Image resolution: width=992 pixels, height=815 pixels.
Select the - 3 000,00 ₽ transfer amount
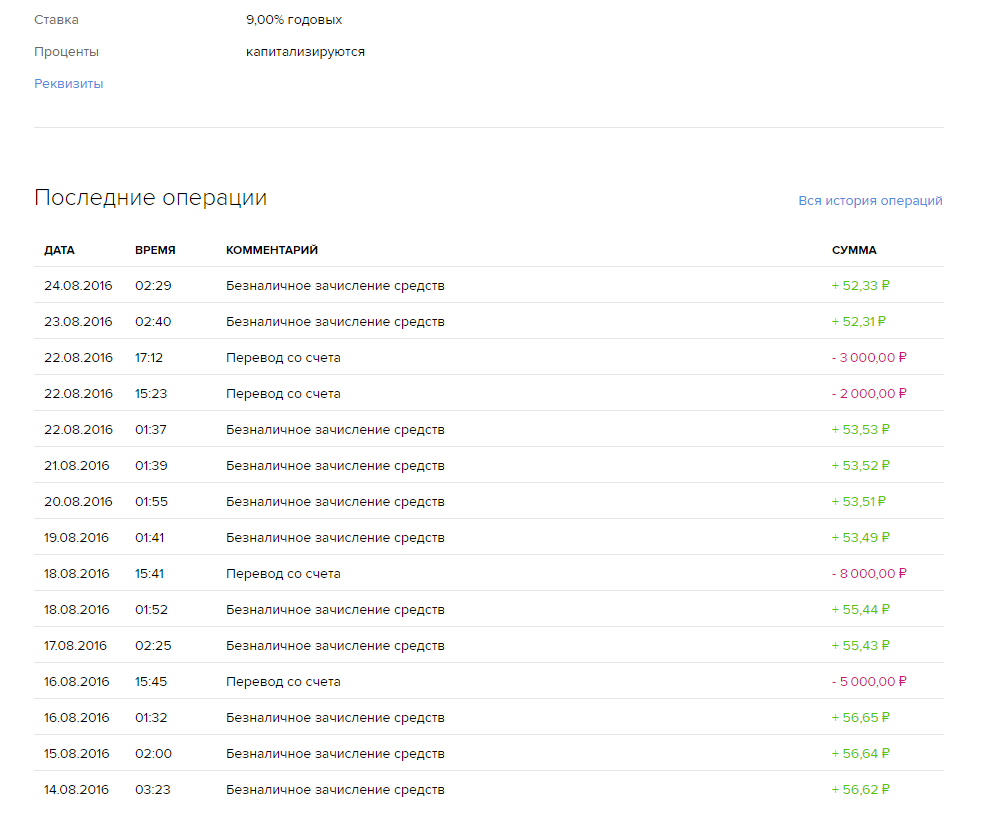(x=869, y=358)
